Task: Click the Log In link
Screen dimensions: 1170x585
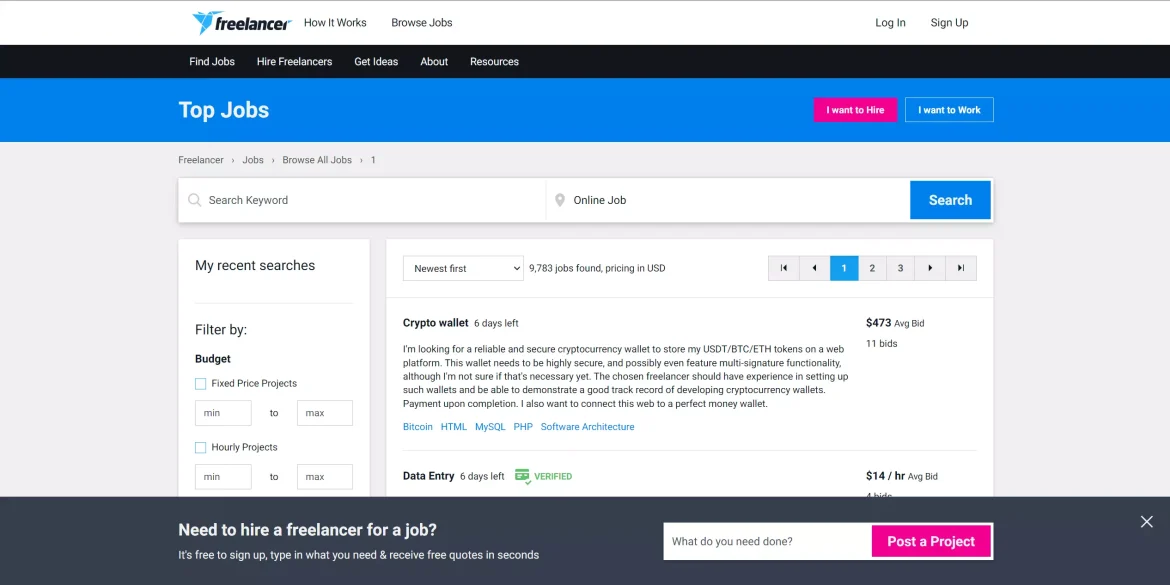Action: click(890, 22)
